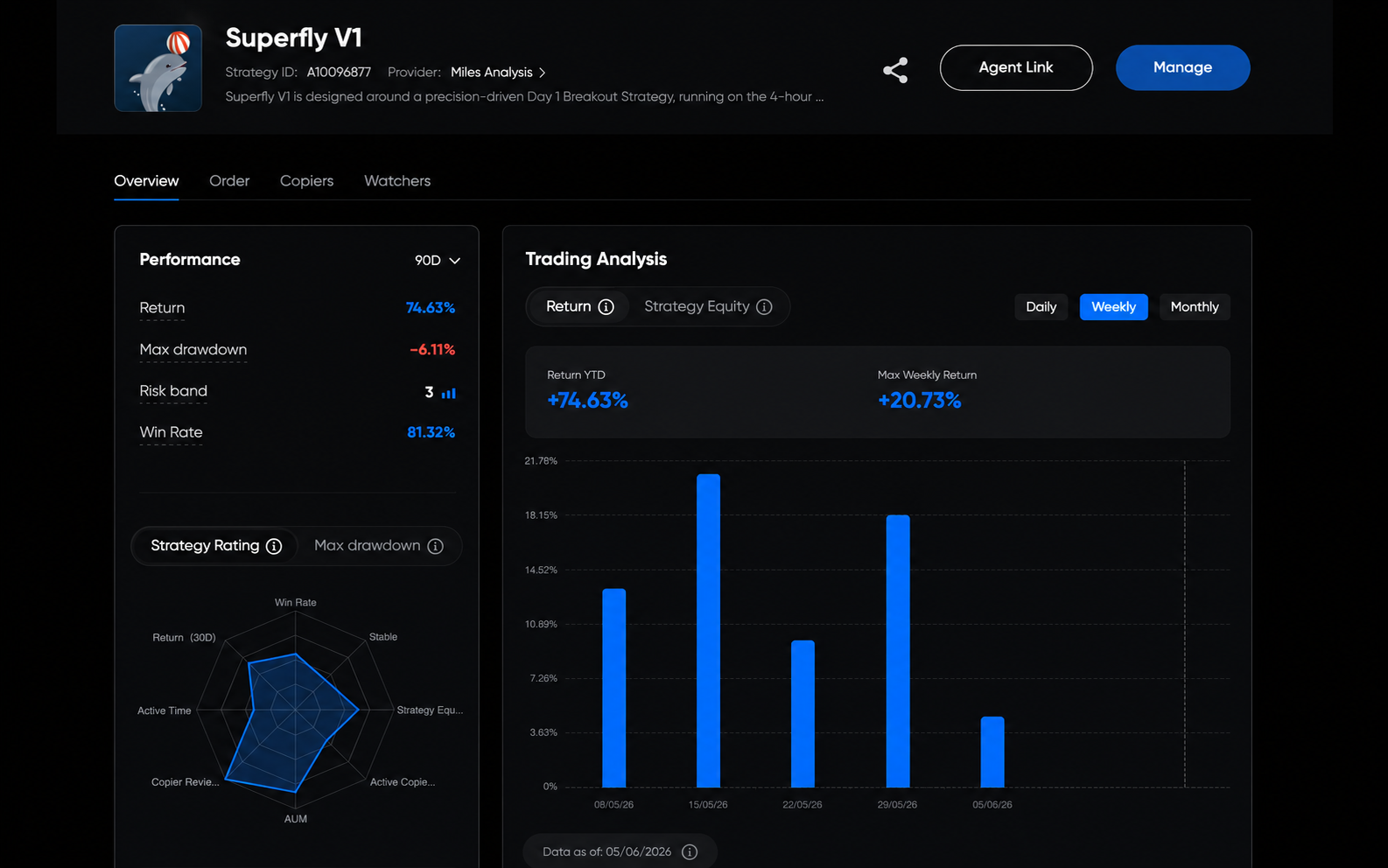
Task: Click the info icon beside Data as of
Action: [x=690, y=852]
